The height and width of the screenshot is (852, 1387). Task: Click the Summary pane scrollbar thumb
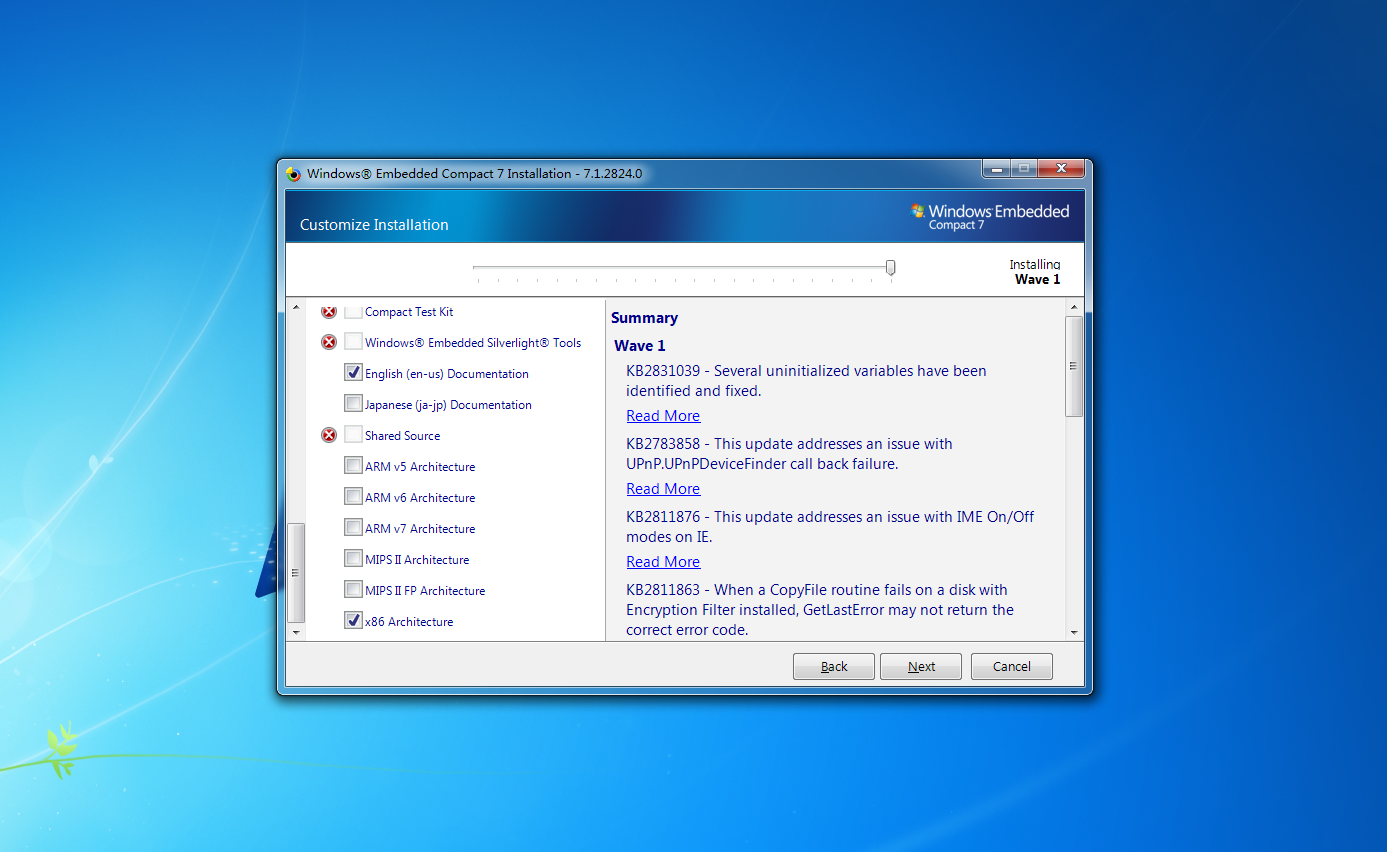coord(1075,366)
